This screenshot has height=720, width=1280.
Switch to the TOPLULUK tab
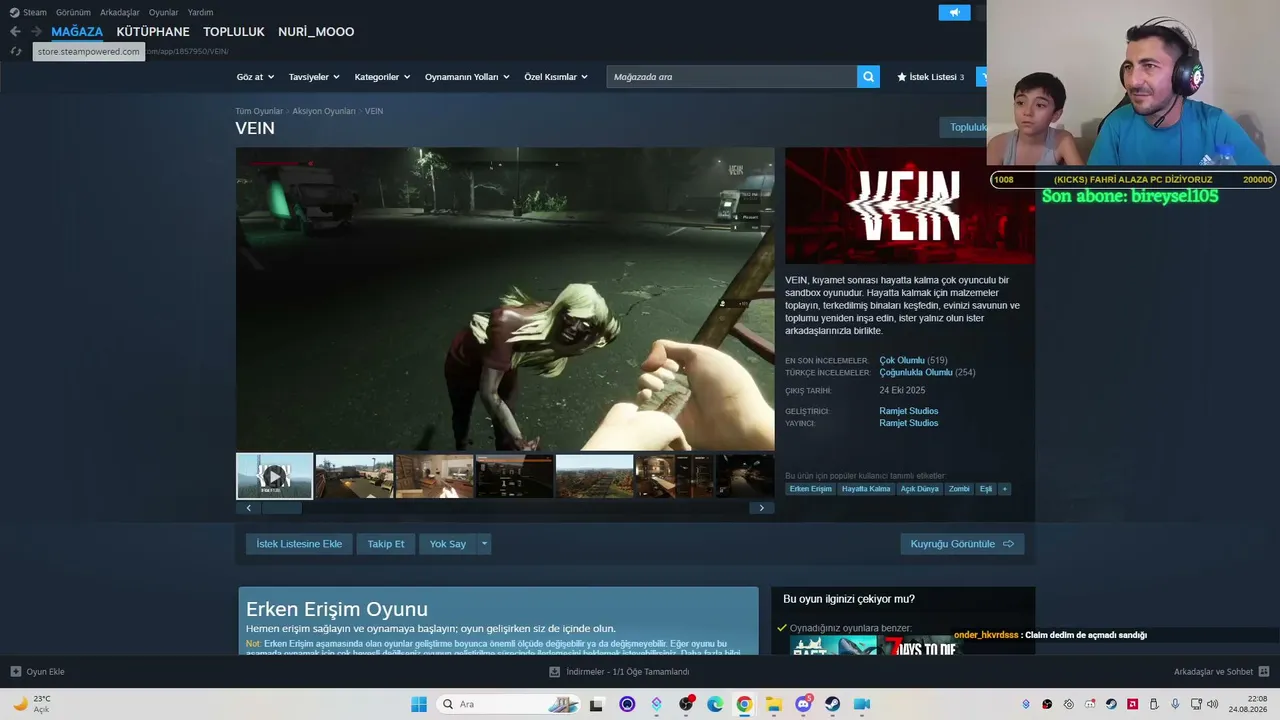pos(234,32)
